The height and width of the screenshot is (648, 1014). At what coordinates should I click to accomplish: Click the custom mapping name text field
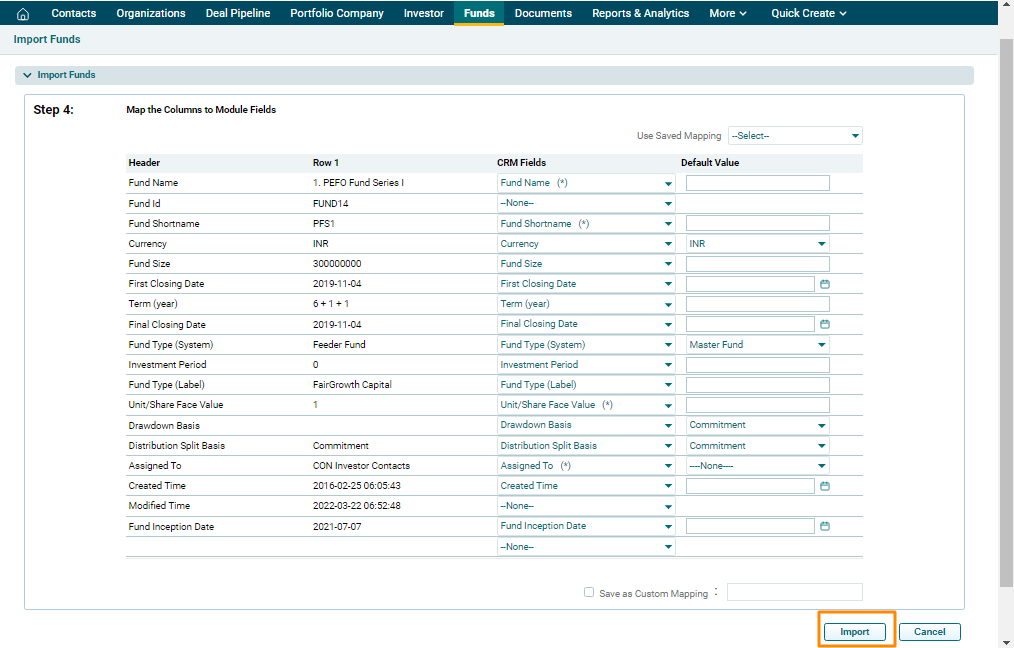(794, 592)
